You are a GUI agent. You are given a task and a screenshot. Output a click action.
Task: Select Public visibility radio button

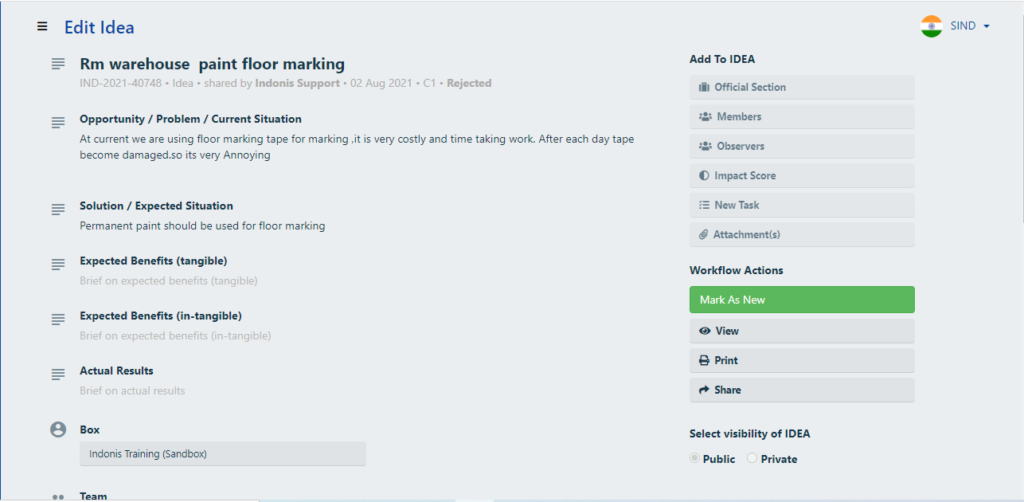tap(694, 458)
